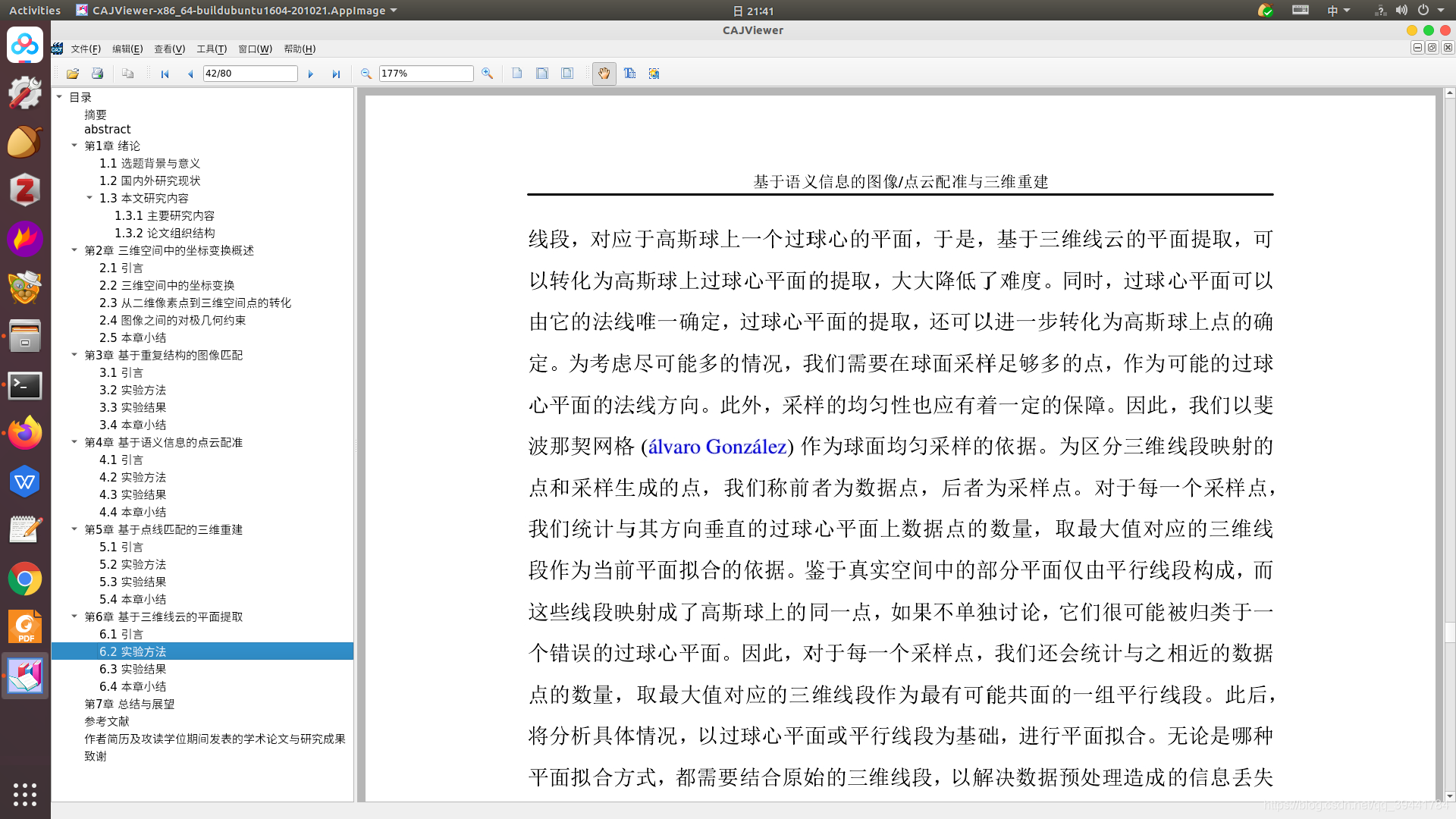The width and height of the screenshot is (1456, 819).
Task: Click the copy icon in the toolbar
Action: tap(128, 74)
